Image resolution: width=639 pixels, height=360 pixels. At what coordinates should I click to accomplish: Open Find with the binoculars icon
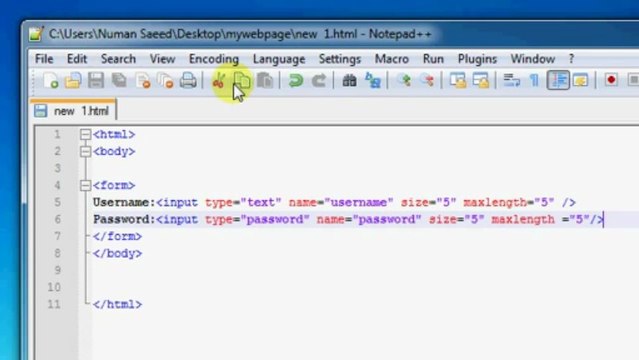(x=349, y=80)
